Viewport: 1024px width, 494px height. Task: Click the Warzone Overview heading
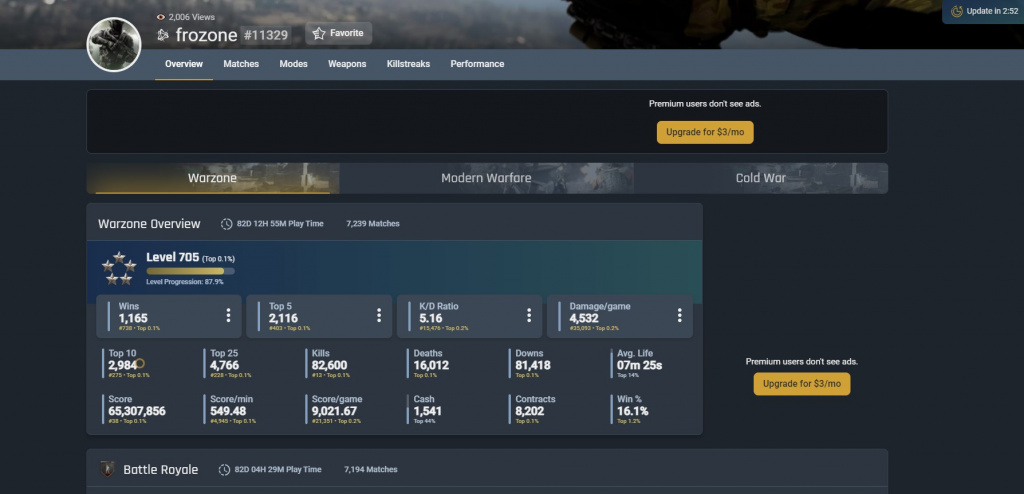[x=149, y=224]
